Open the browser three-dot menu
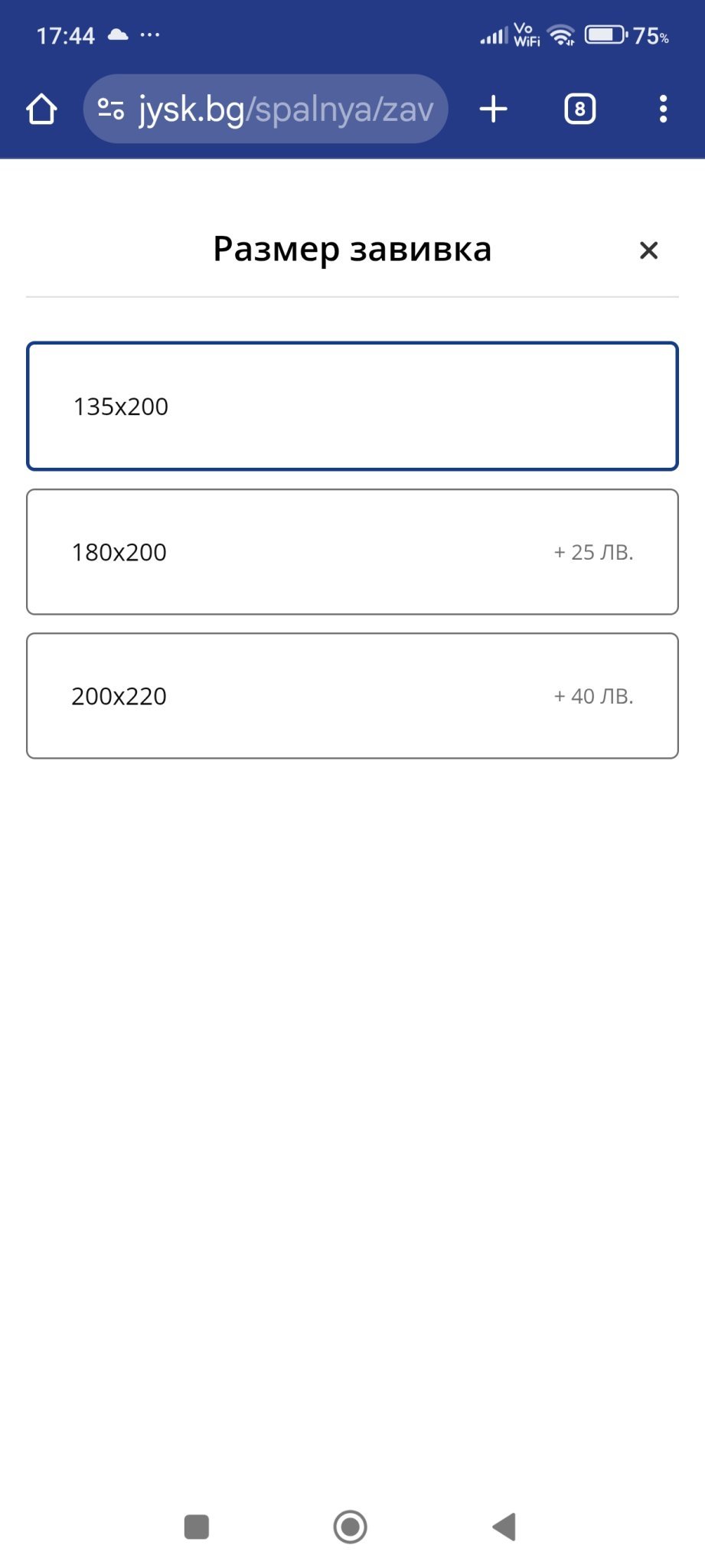705x1568 pixels. pos(663,109)
